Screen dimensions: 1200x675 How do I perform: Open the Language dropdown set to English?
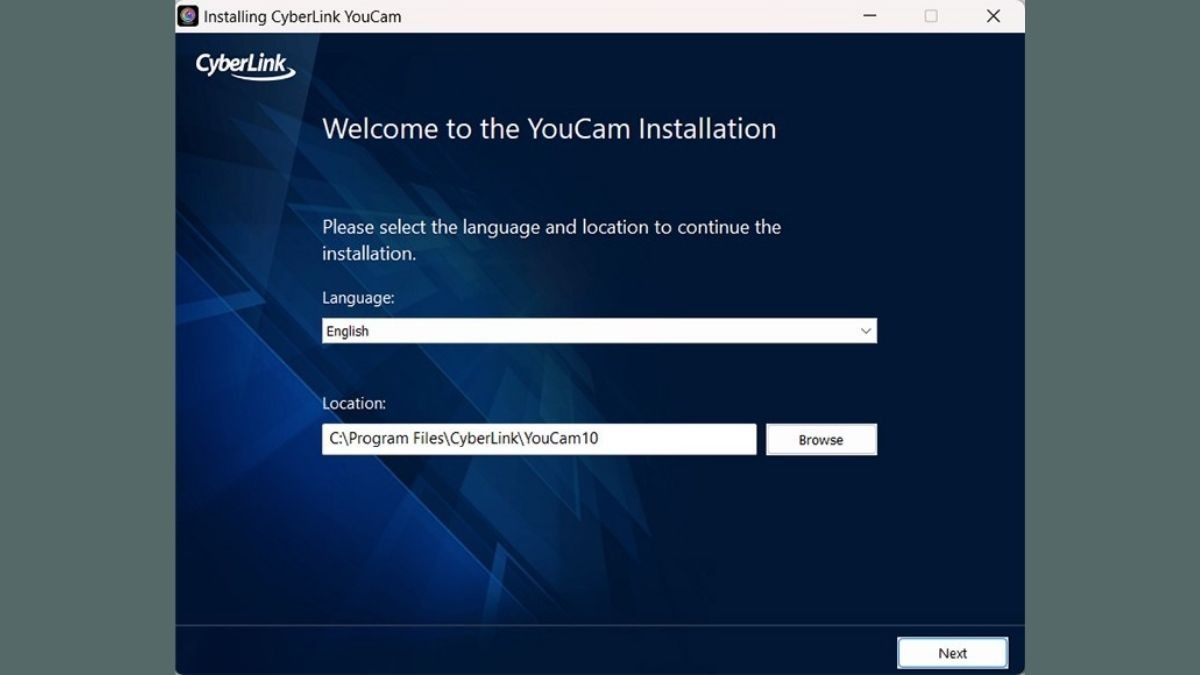[599, 331]
